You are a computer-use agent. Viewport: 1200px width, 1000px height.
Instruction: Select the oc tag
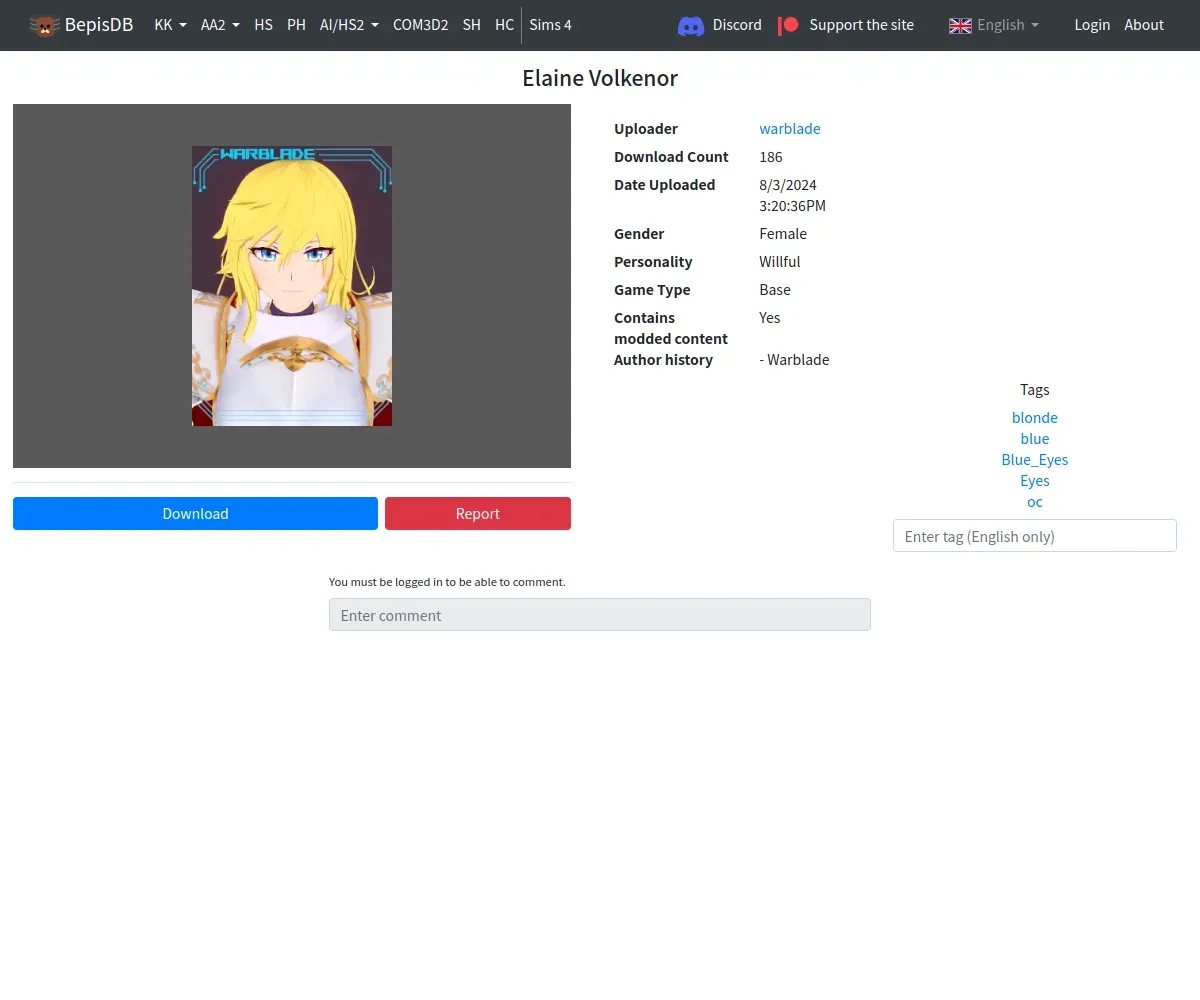pyautogui.click(x=1035, y=502)
